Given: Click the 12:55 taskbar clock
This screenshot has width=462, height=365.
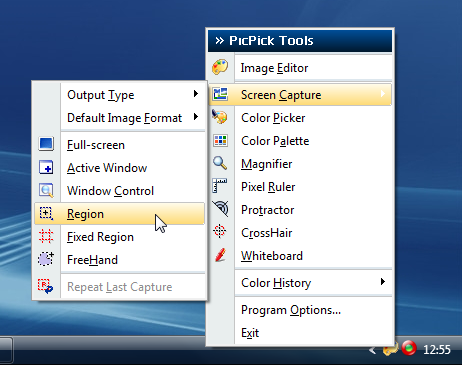Looking at the screenshot, I should click(x=437, y=350).
